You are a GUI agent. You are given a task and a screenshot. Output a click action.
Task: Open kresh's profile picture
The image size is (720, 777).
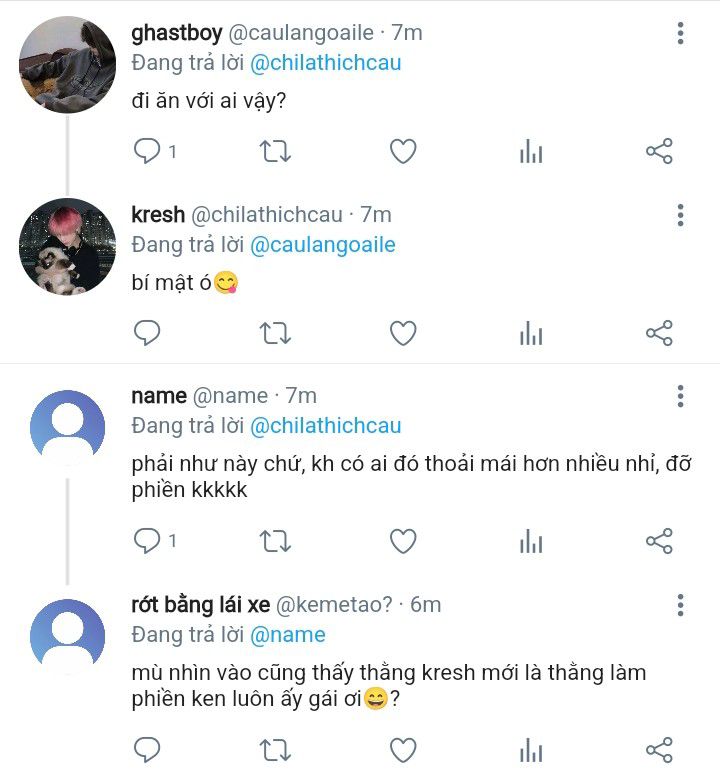click(x=68, y=247)
